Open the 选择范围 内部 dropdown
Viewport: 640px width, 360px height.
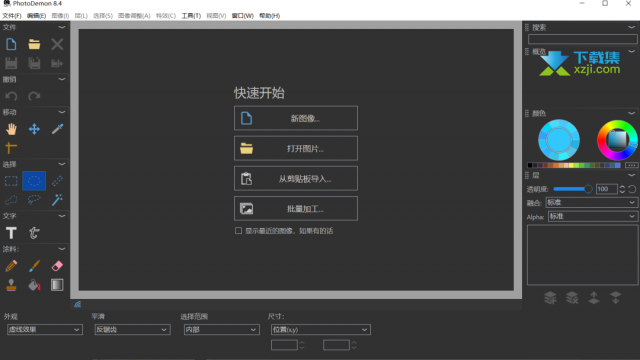click(222, 330)
